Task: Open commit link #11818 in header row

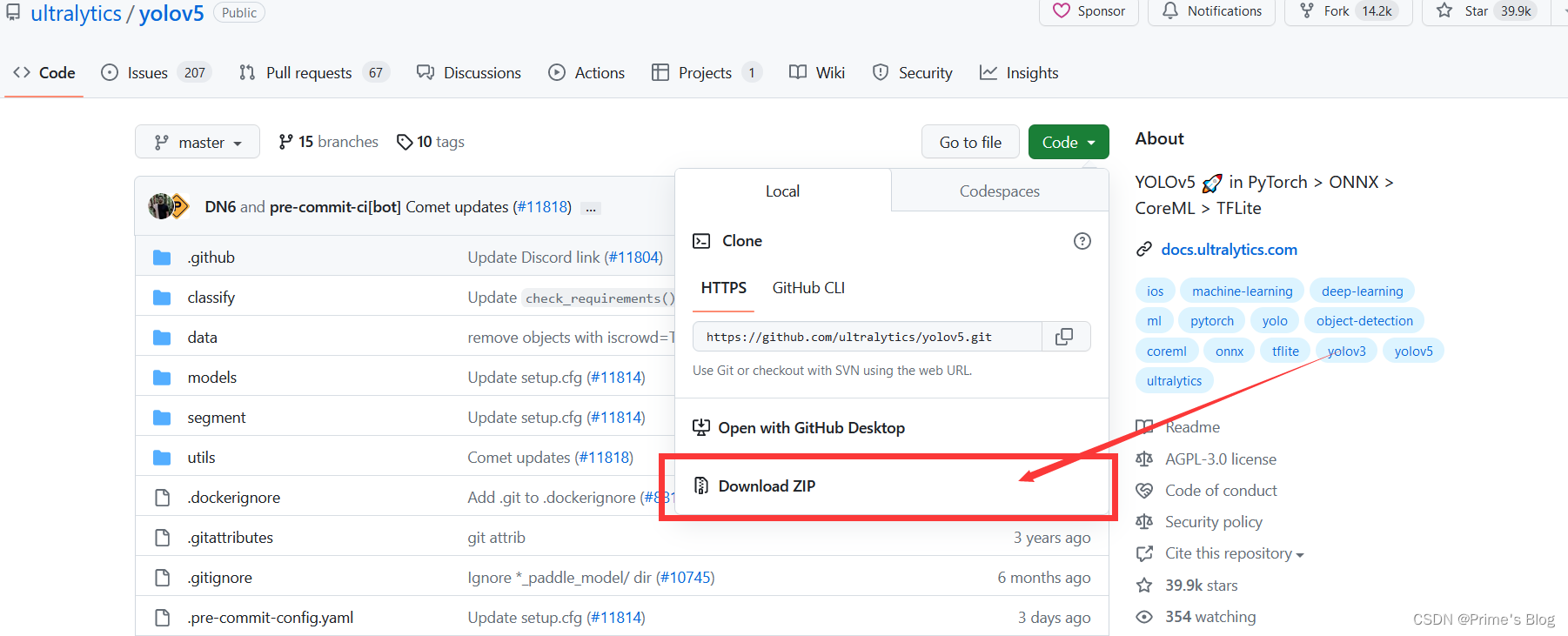Action: [x=542, y=207]
